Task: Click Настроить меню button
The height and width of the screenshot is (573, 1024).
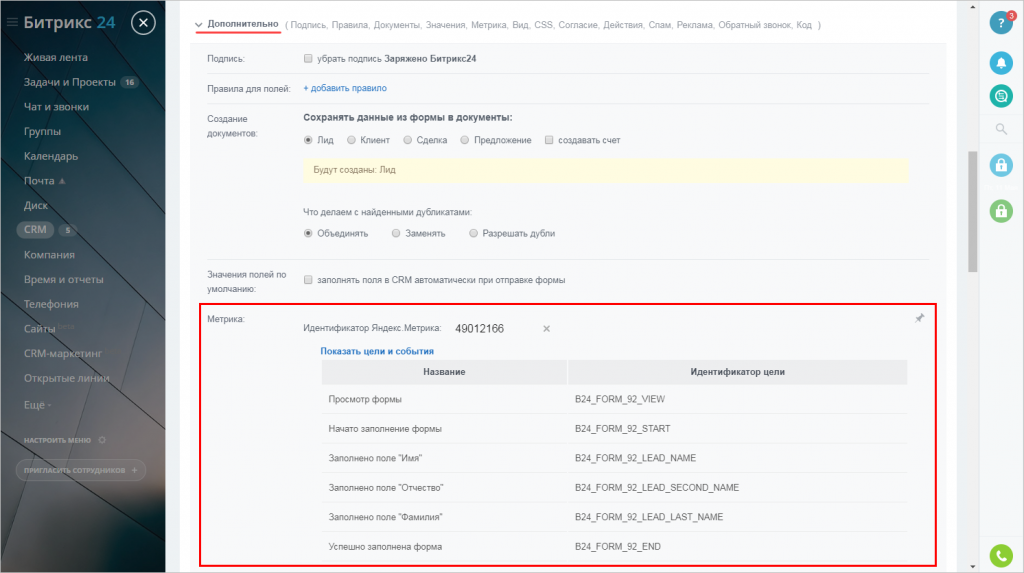Action: (x=57, y=440)
